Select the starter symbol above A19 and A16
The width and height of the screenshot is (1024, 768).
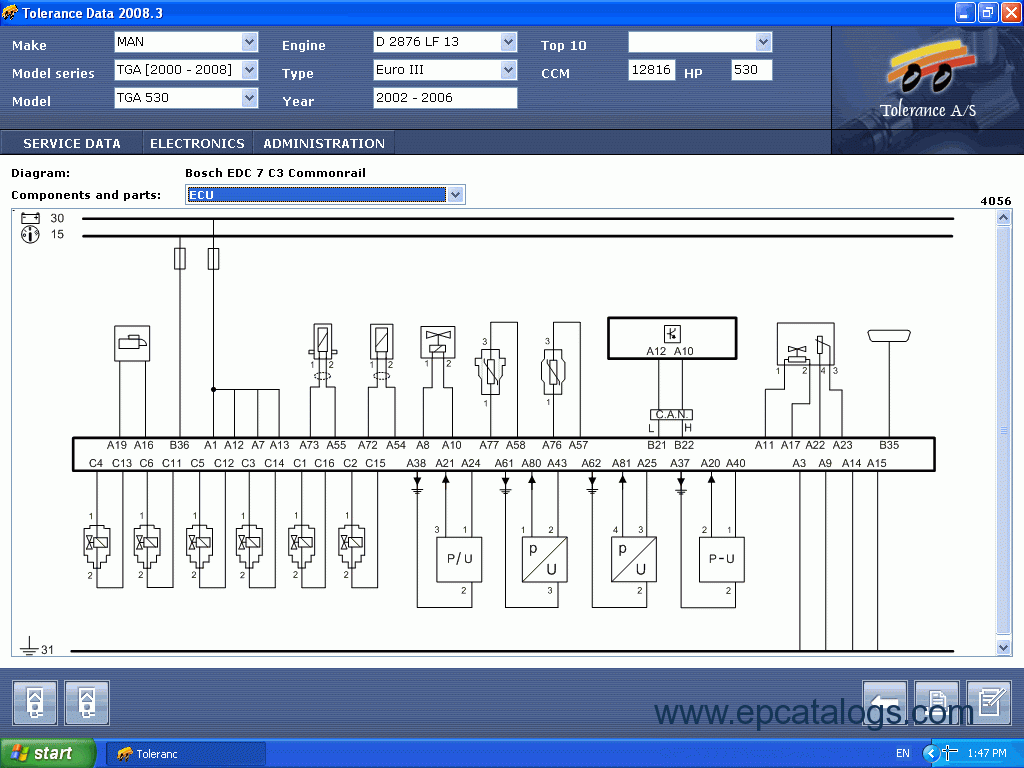[132, 344]
